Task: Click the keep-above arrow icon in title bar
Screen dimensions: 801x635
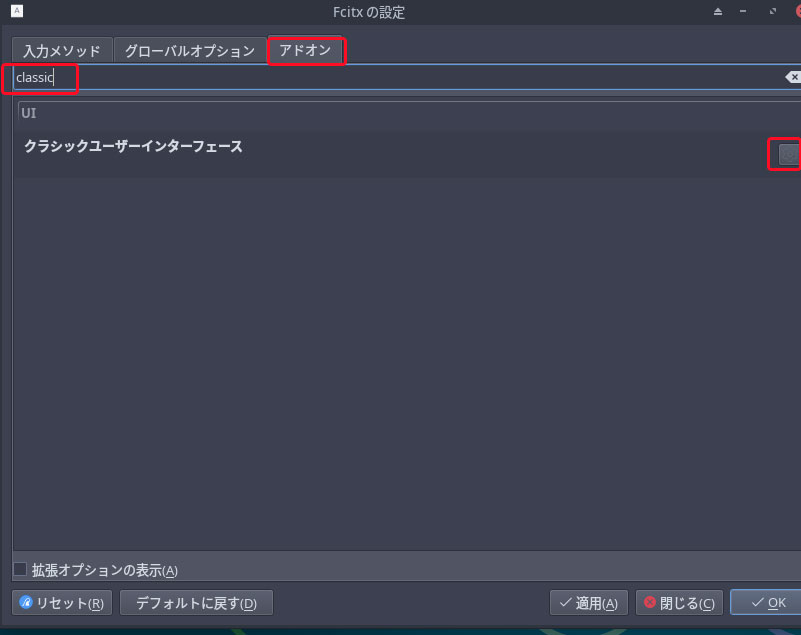Action: tap(718, 11)
